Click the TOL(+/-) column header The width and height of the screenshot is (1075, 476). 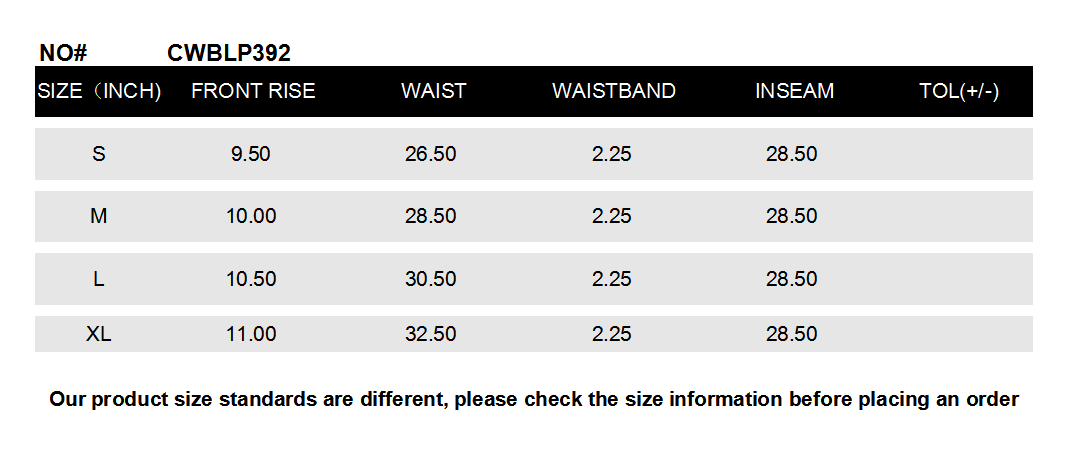tap(959, 91)
